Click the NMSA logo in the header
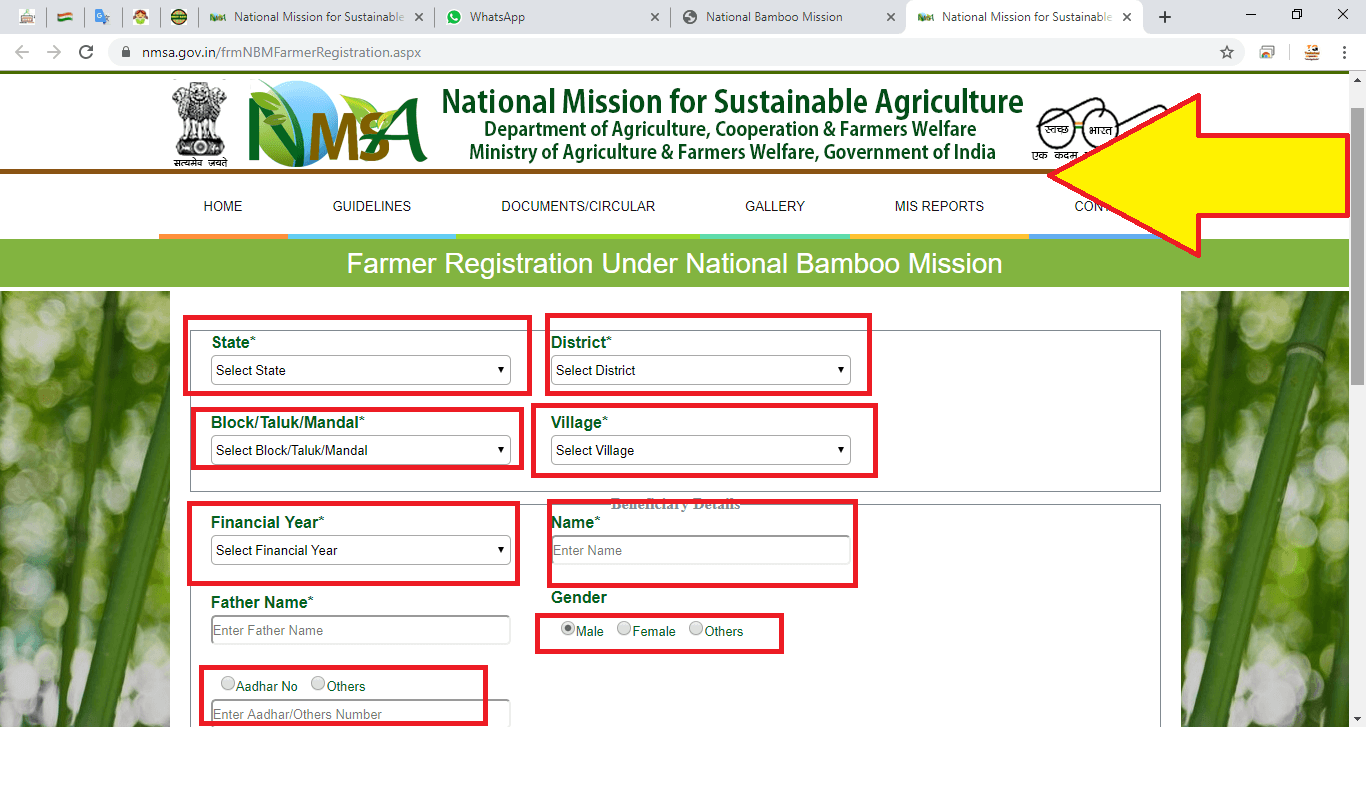 [338, 124]
